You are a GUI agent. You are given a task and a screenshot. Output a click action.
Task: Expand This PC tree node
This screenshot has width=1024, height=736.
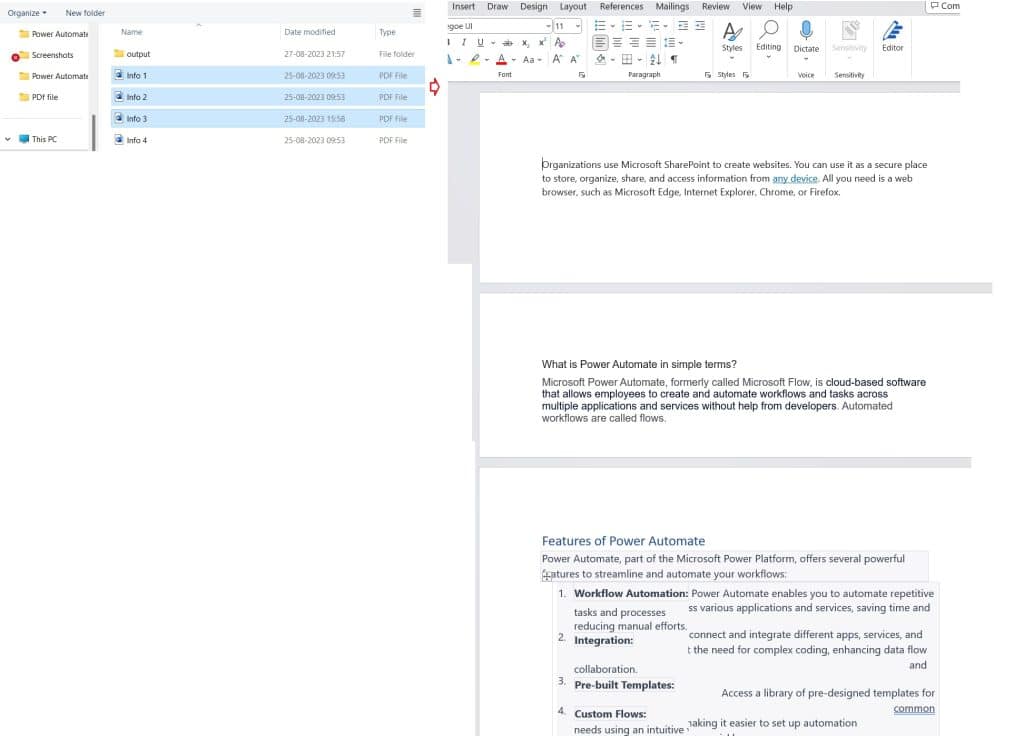(8, 139)
